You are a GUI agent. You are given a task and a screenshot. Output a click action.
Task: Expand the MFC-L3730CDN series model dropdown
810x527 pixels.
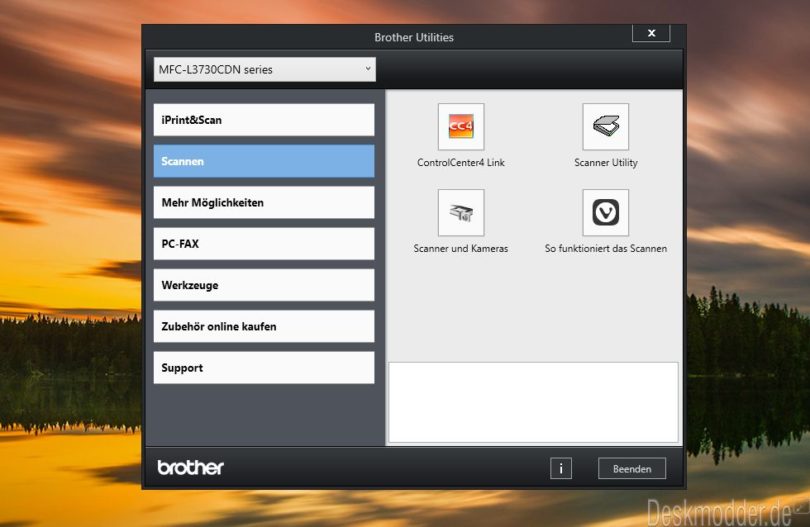(264, 69)
